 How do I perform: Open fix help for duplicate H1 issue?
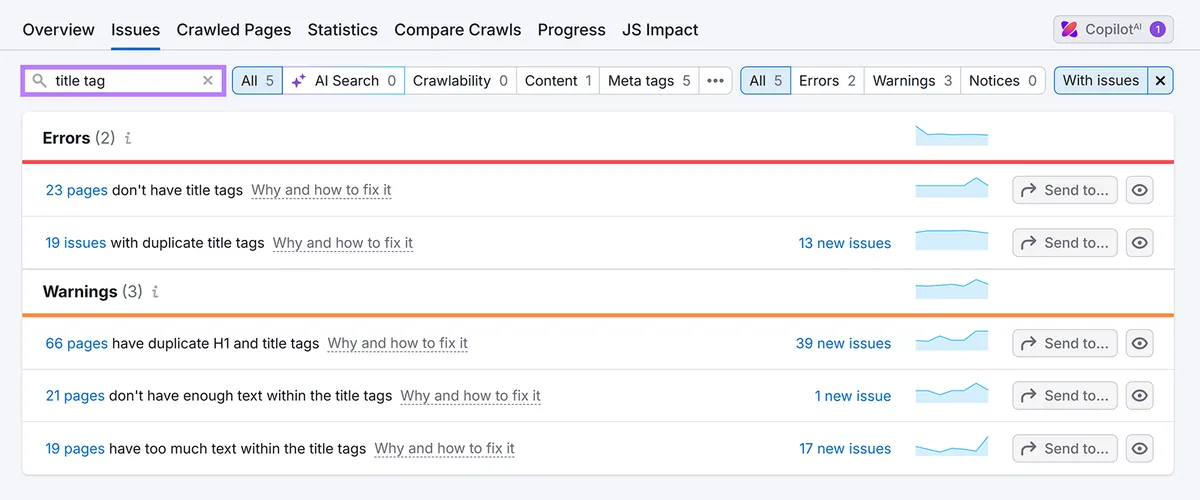pyautogui.click(x=398, y=343)
